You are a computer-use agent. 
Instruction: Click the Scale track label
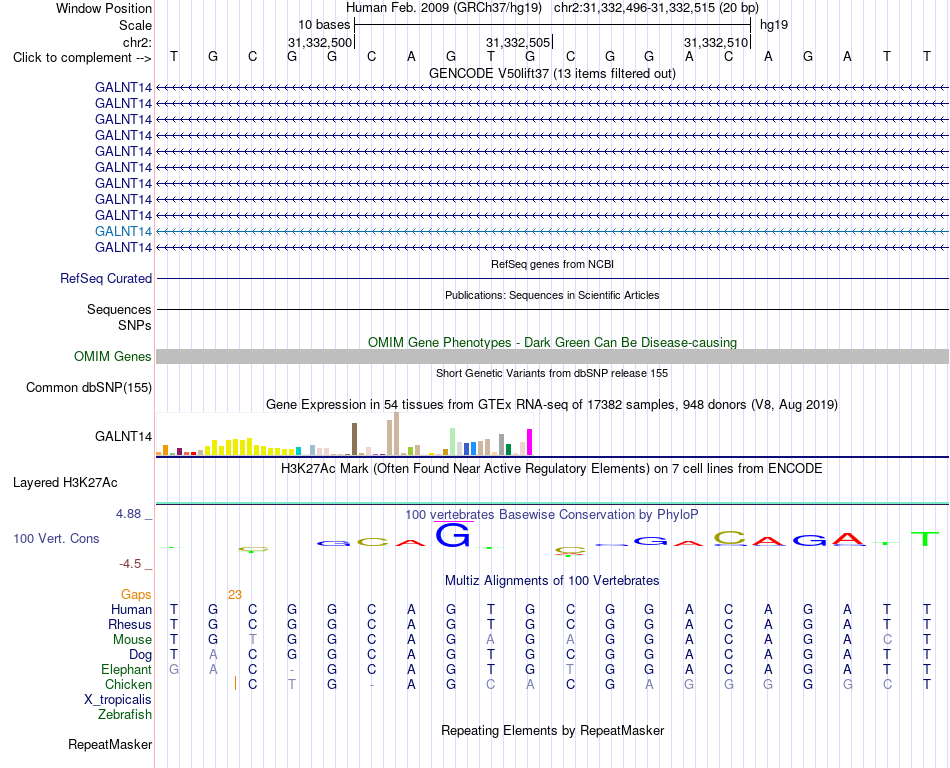[x=135, y=25]
